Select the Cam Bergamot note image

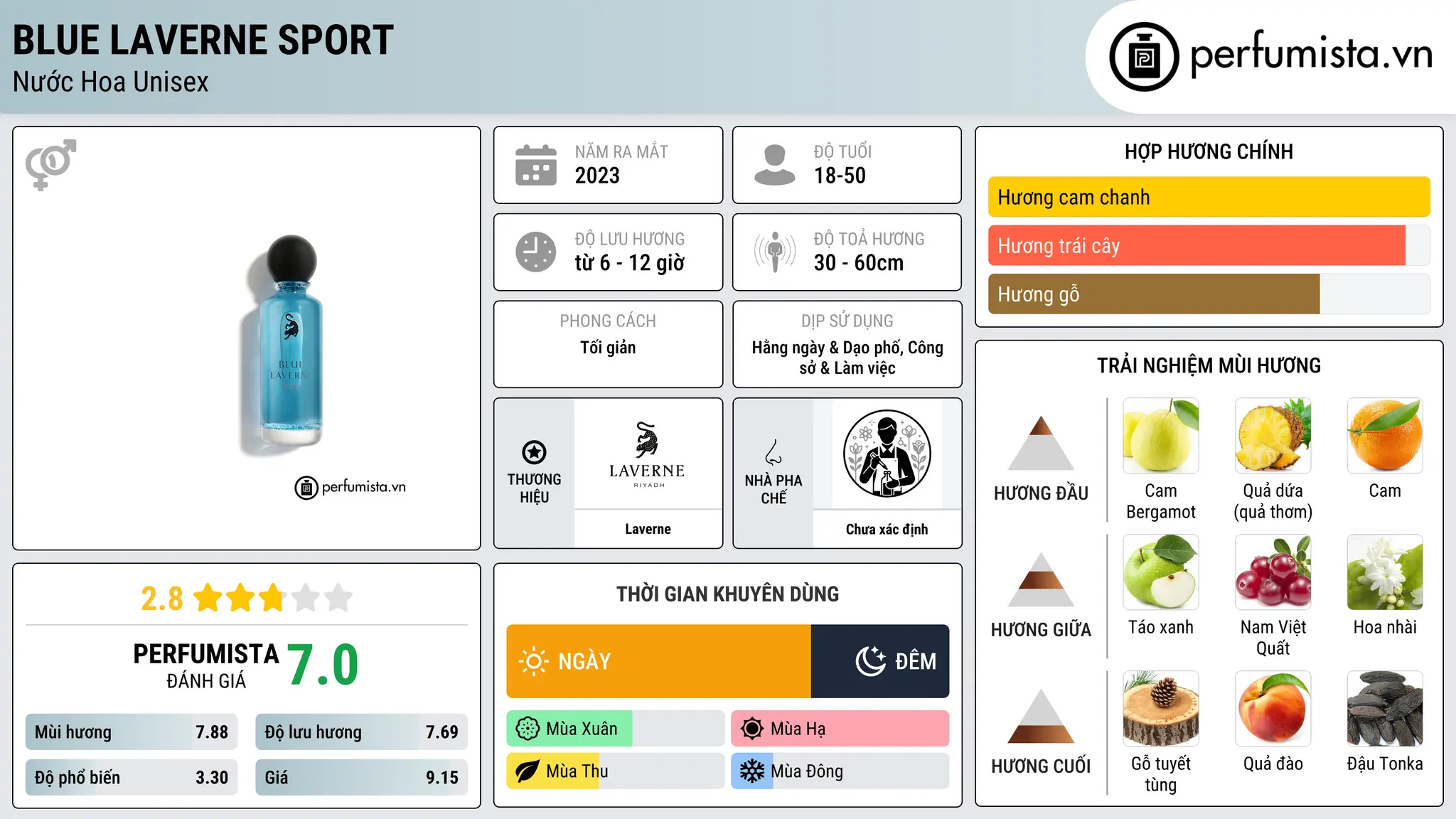pyautogui.click(x=1160, y=436)
